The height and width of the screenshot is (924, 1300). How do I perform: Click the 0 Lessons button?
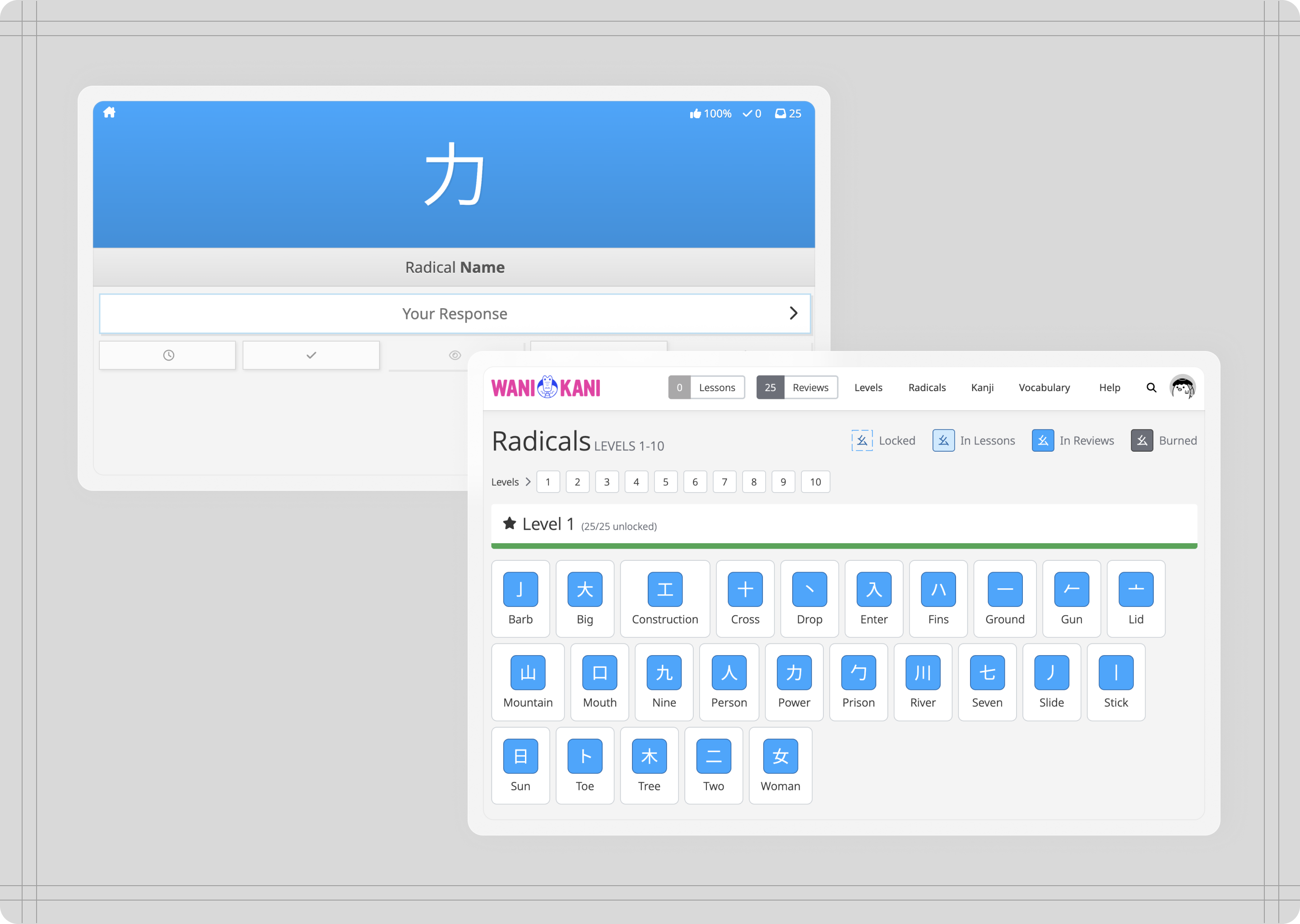(x=706, y=388)
